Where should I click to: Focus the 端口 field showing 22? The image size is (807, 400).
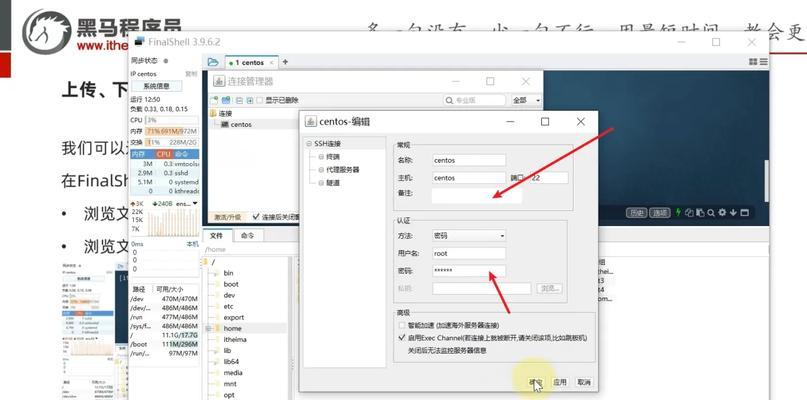point(549,178)
